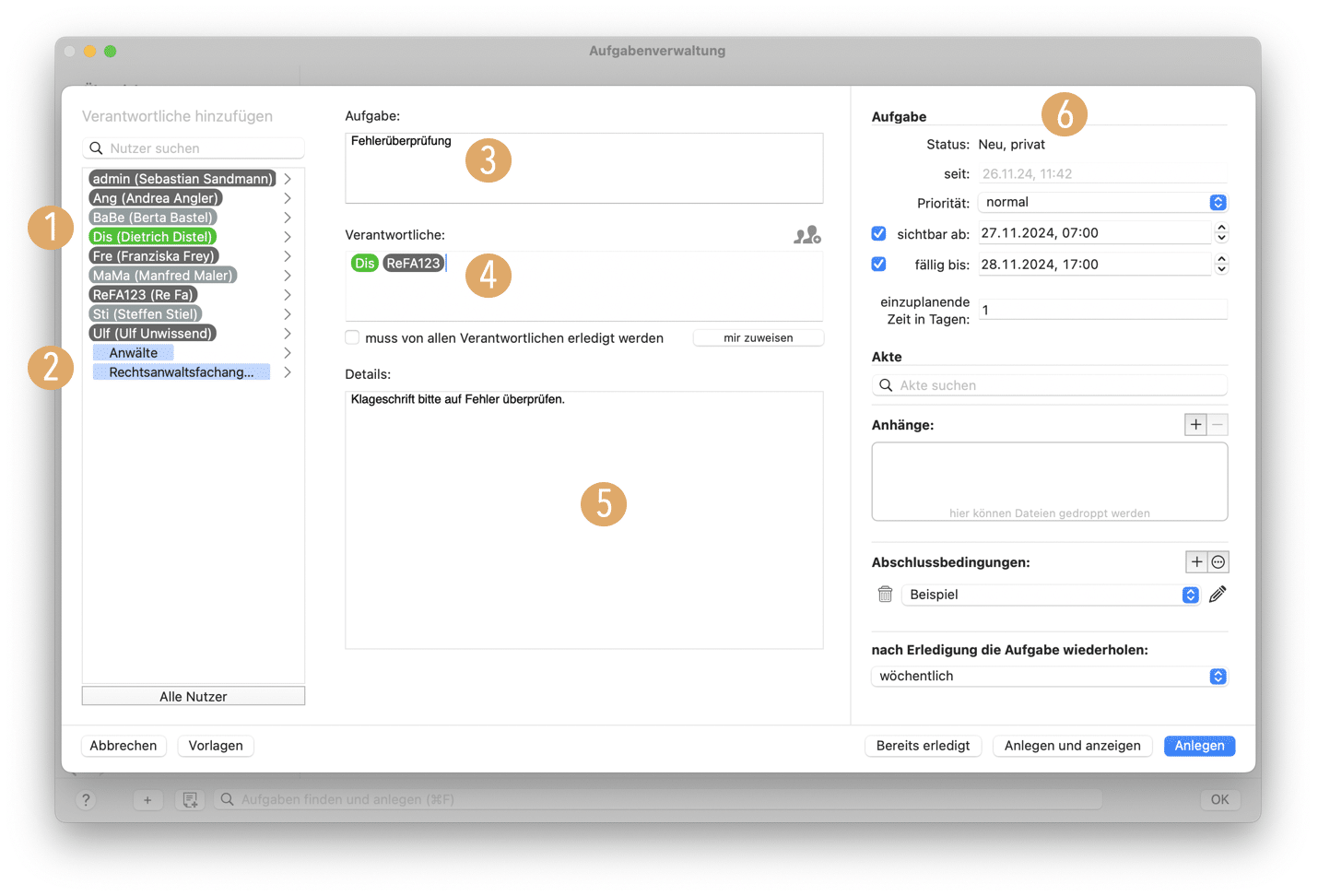Click the Abbrechen button

124,746
